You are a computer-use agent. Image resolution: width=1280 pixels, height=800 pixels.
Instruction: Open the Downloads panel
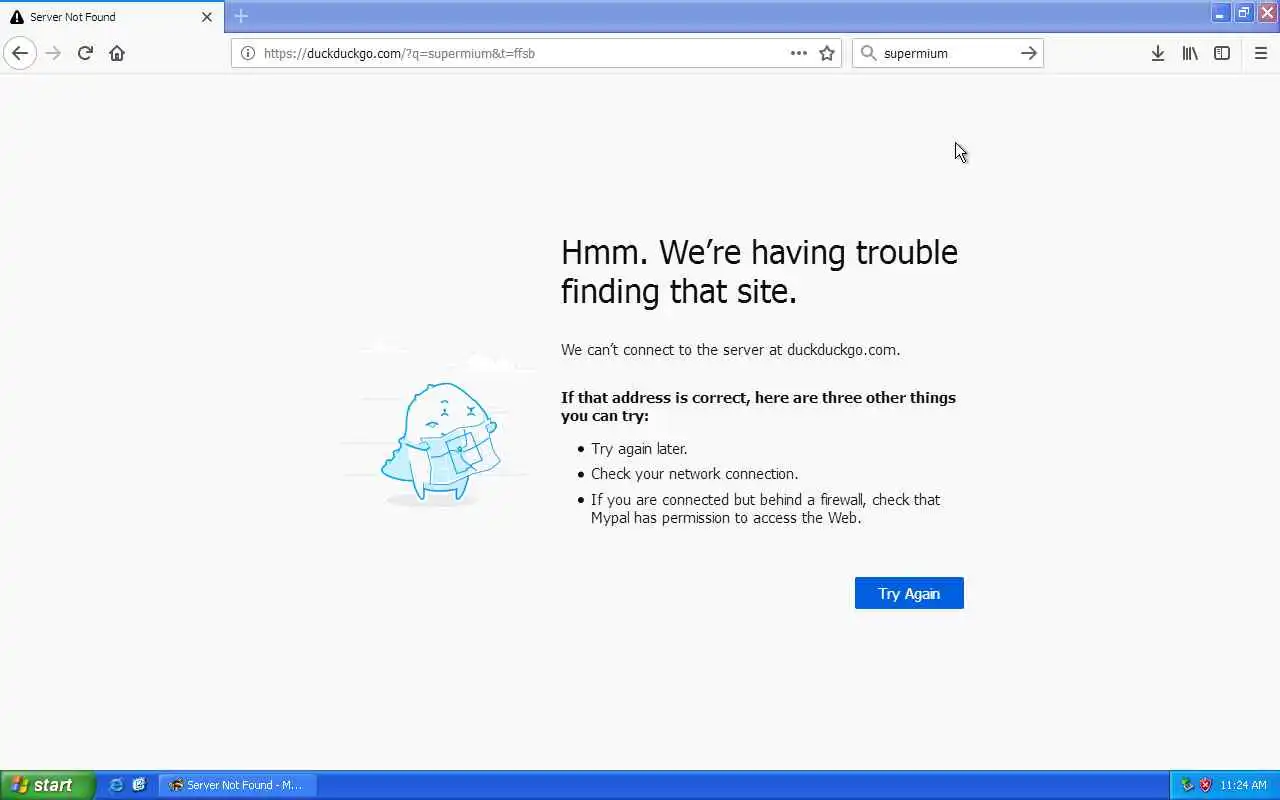(1157, 53)
